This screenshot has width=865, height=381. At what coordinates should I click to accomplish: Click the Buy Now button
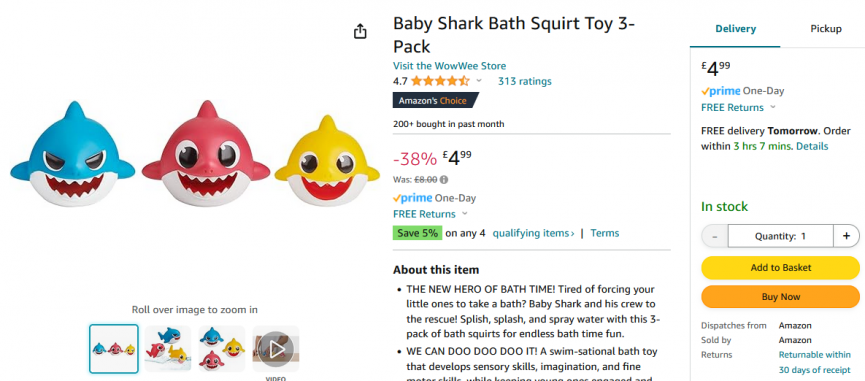click(x=780, y=297)
